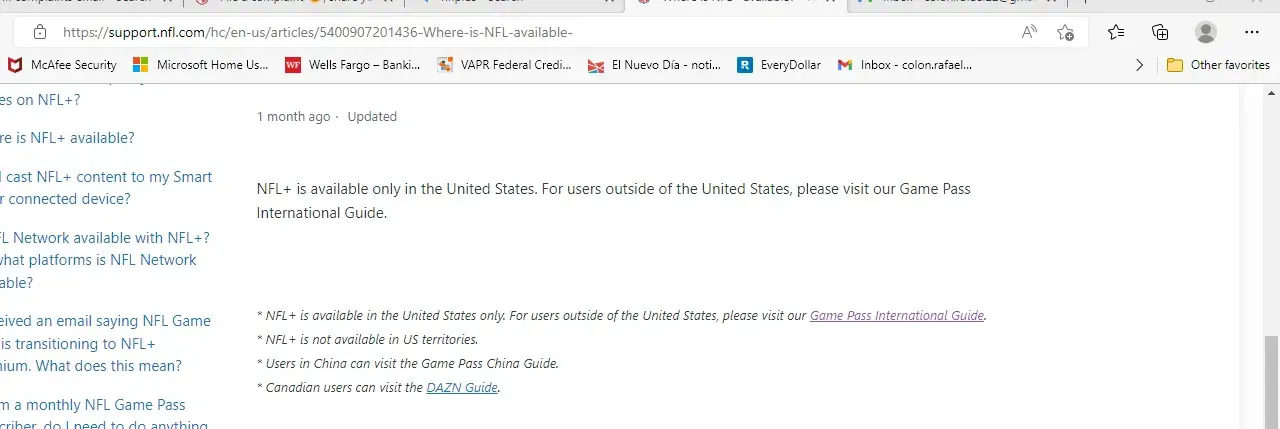Image resolution: width=1280 pixels, height=429 pixels.
Task: Click footnote 'NFL+ is not available in US territories.'
Action: (x=368, y=339)
